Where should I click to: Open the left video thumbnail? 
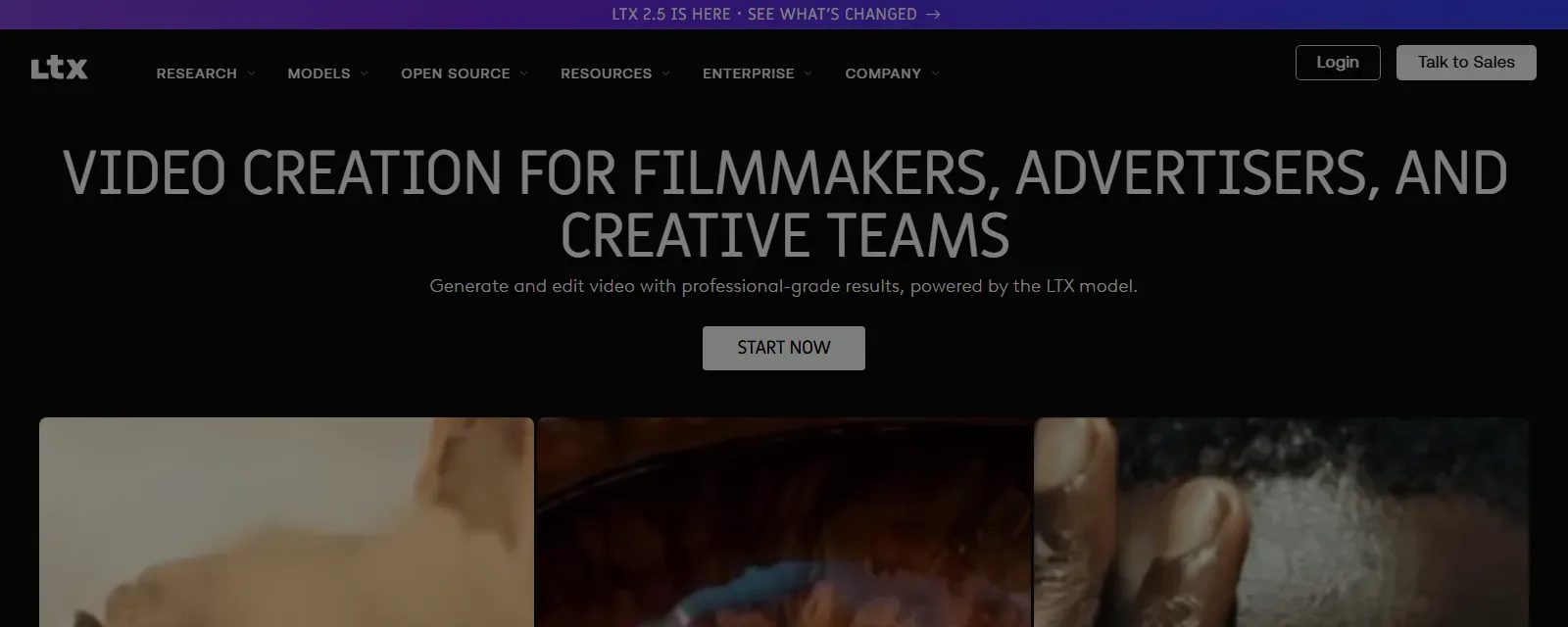[x=286, y=522]
